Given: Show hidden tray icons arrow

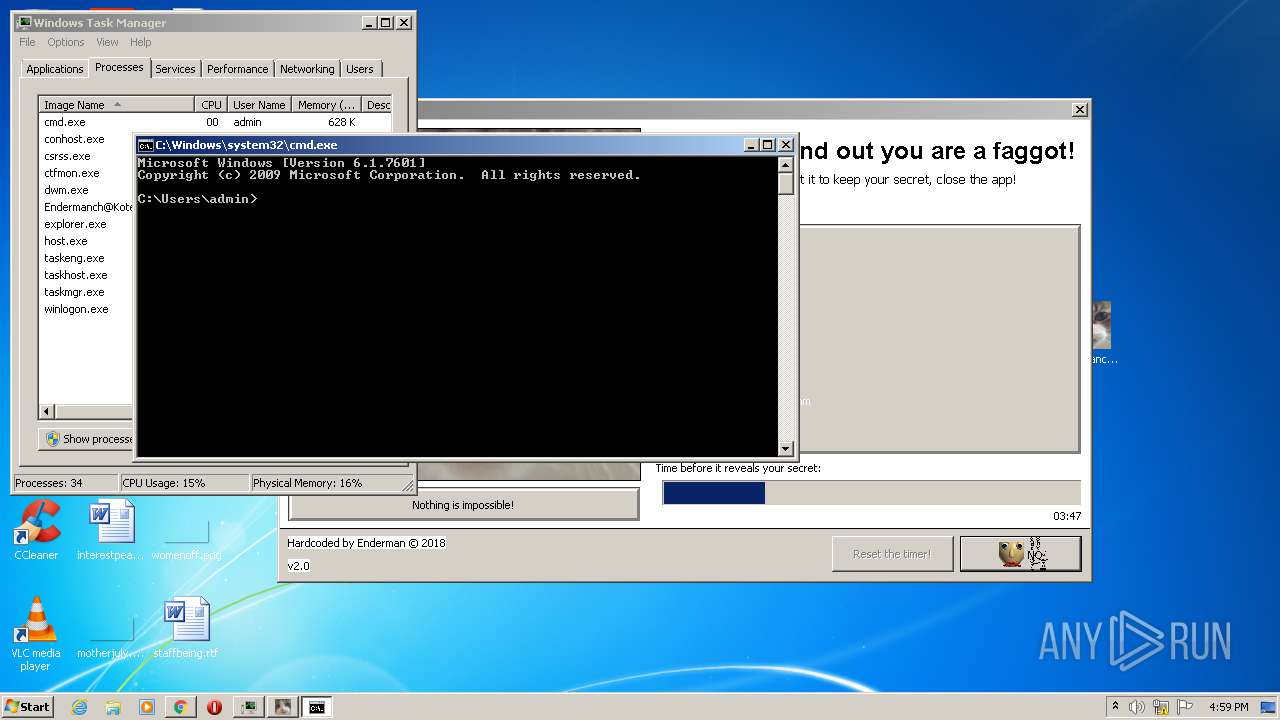Looking at the screenshot, I should 1115,707.
